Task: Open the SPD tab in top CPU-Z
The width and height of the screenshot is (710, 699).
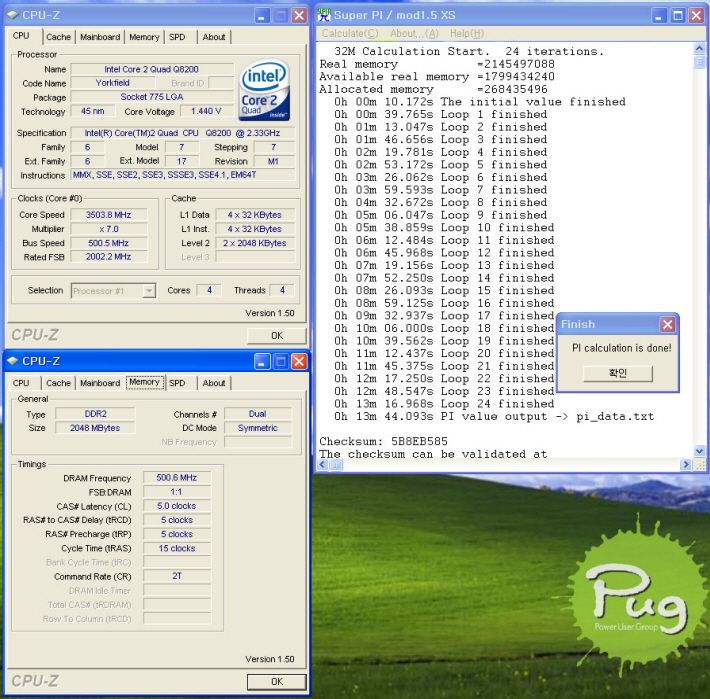Action: pyautogui.click(x=177, y=37)
